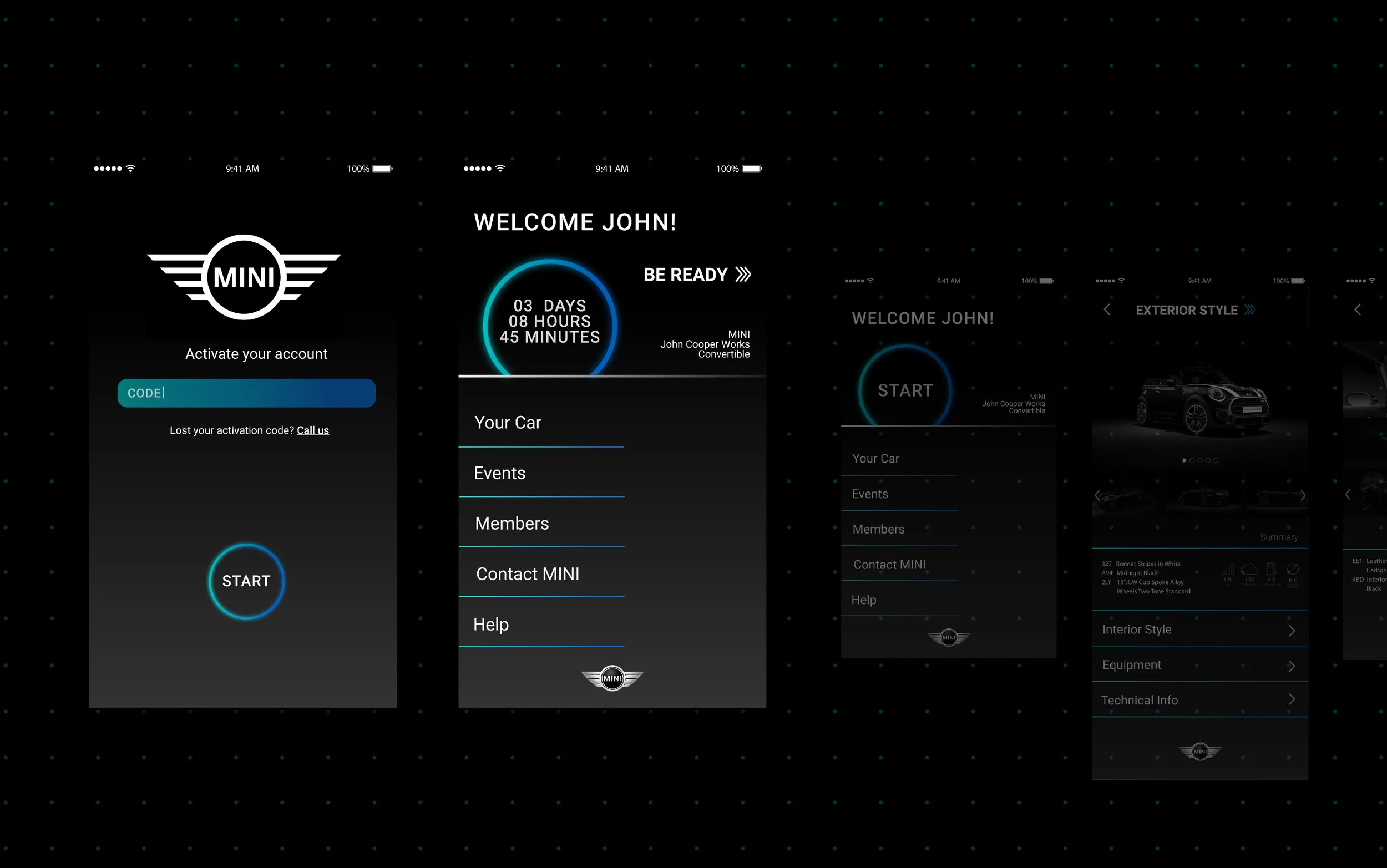The image size is (1387, 868).
Task: Click the battery icon in the Exterior Style status bar
Action: coord(1299,281)
